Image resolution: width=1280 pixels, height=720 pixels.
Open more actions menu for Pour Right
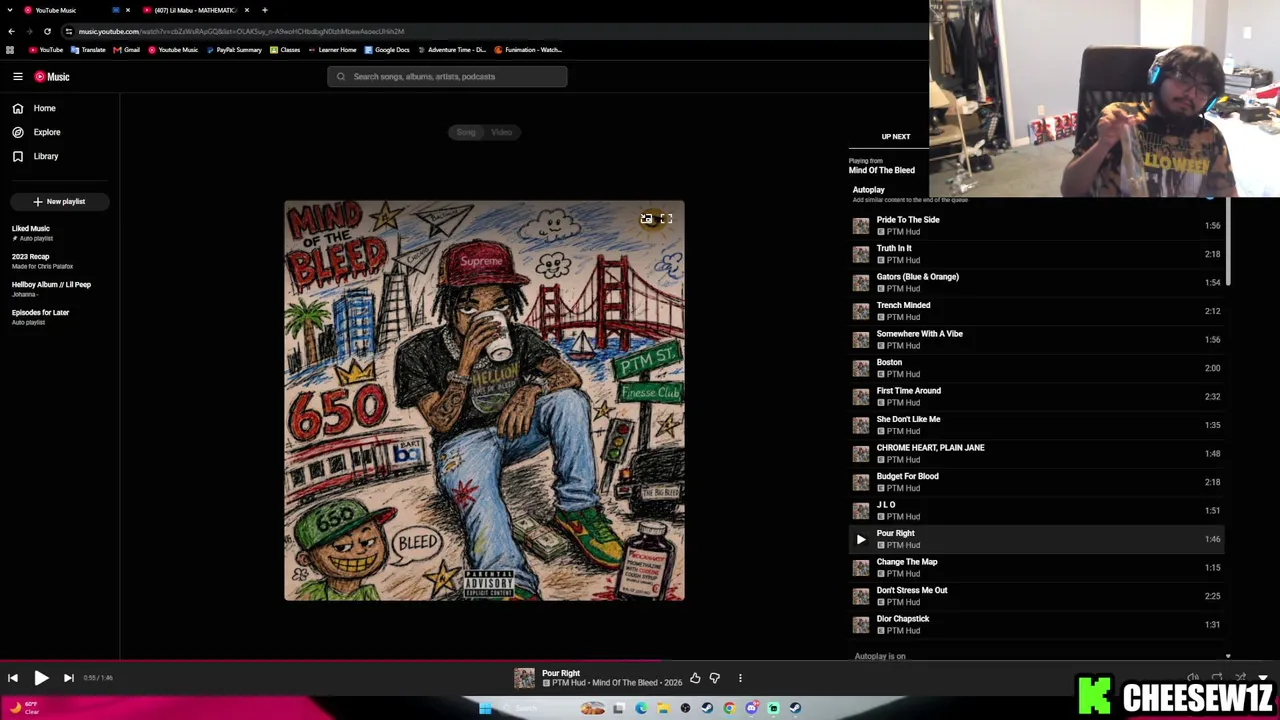[740, 678]
